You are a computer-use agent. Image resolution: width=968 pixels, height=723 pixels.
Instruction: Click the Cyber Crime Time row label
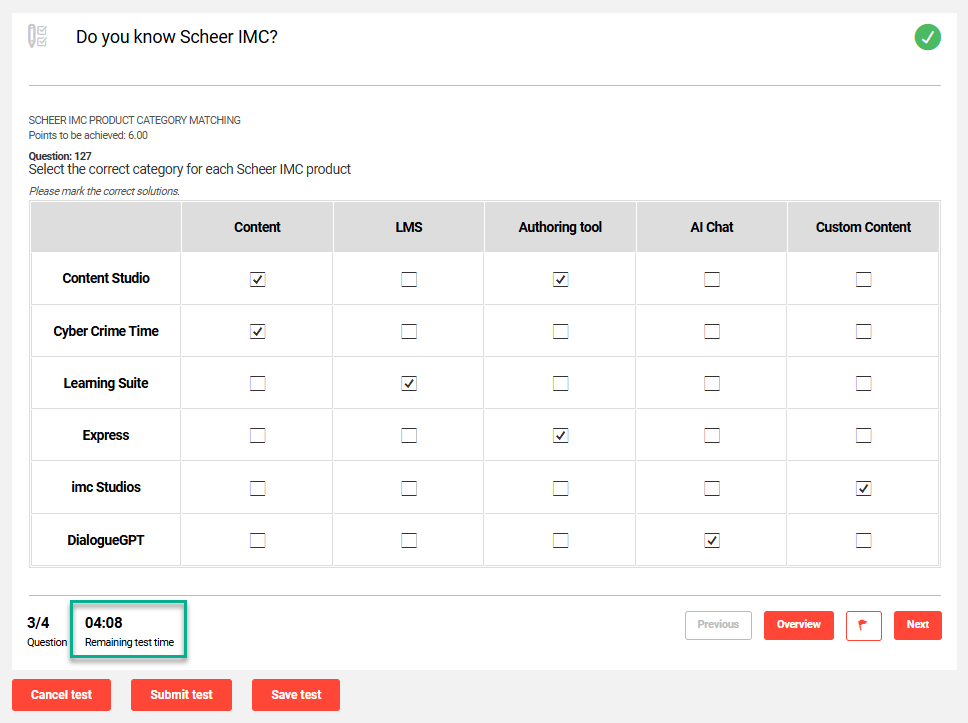tap(106, 332)
